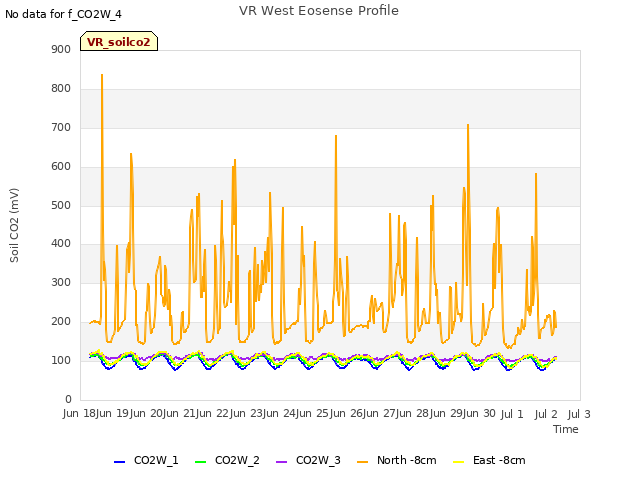The width and height of the screenshot is (640, 480).
Task: Click the Jul 2 x-axis tick label
Action: coord(546,414)
